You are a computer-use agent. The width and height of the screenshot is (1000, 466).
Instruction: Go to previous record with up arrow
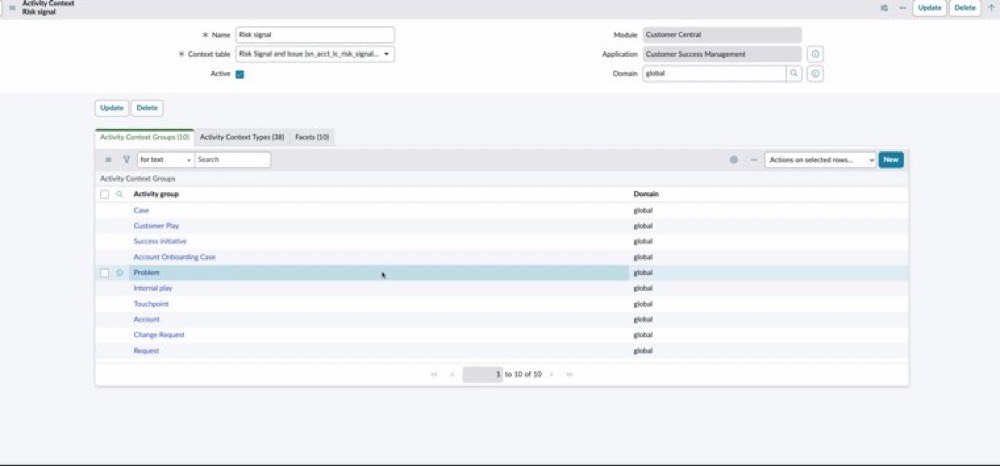[x=990, y=8]
